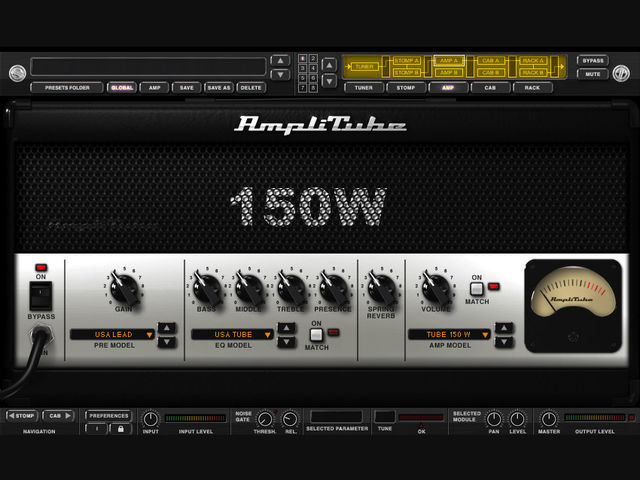Select previous preset with up arrow

point(280,60)
